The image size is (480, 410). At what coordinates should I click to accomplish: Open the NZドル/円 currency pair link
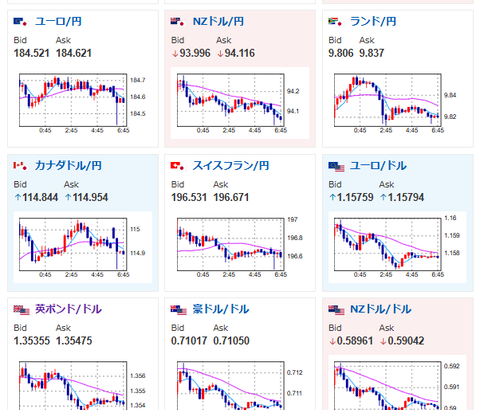coord(218,22)
